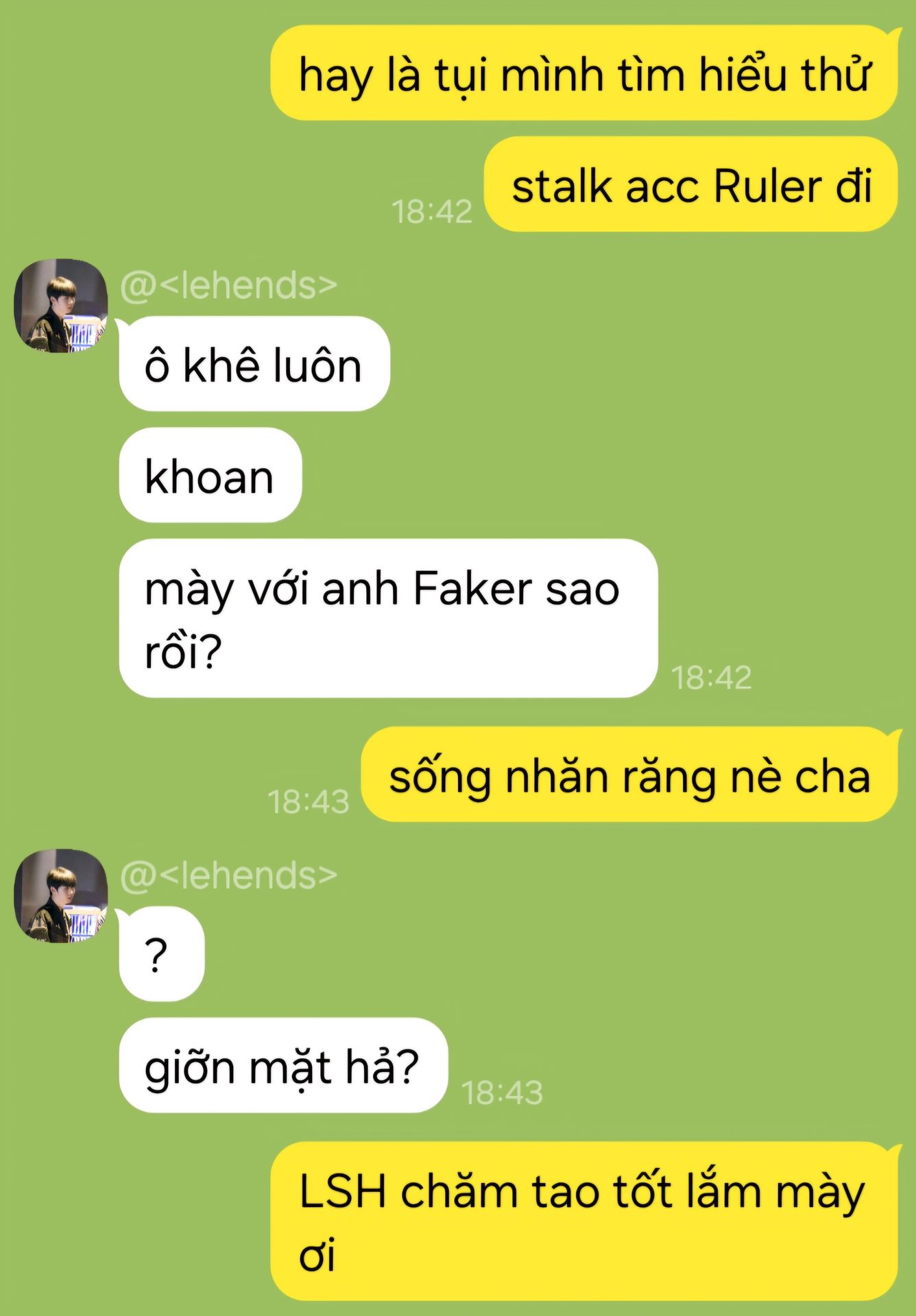Open the @<lehends> username above 'ô khê luôn'
The width and height of the screenshot is (916, 1316).
(x=229, y=285)
